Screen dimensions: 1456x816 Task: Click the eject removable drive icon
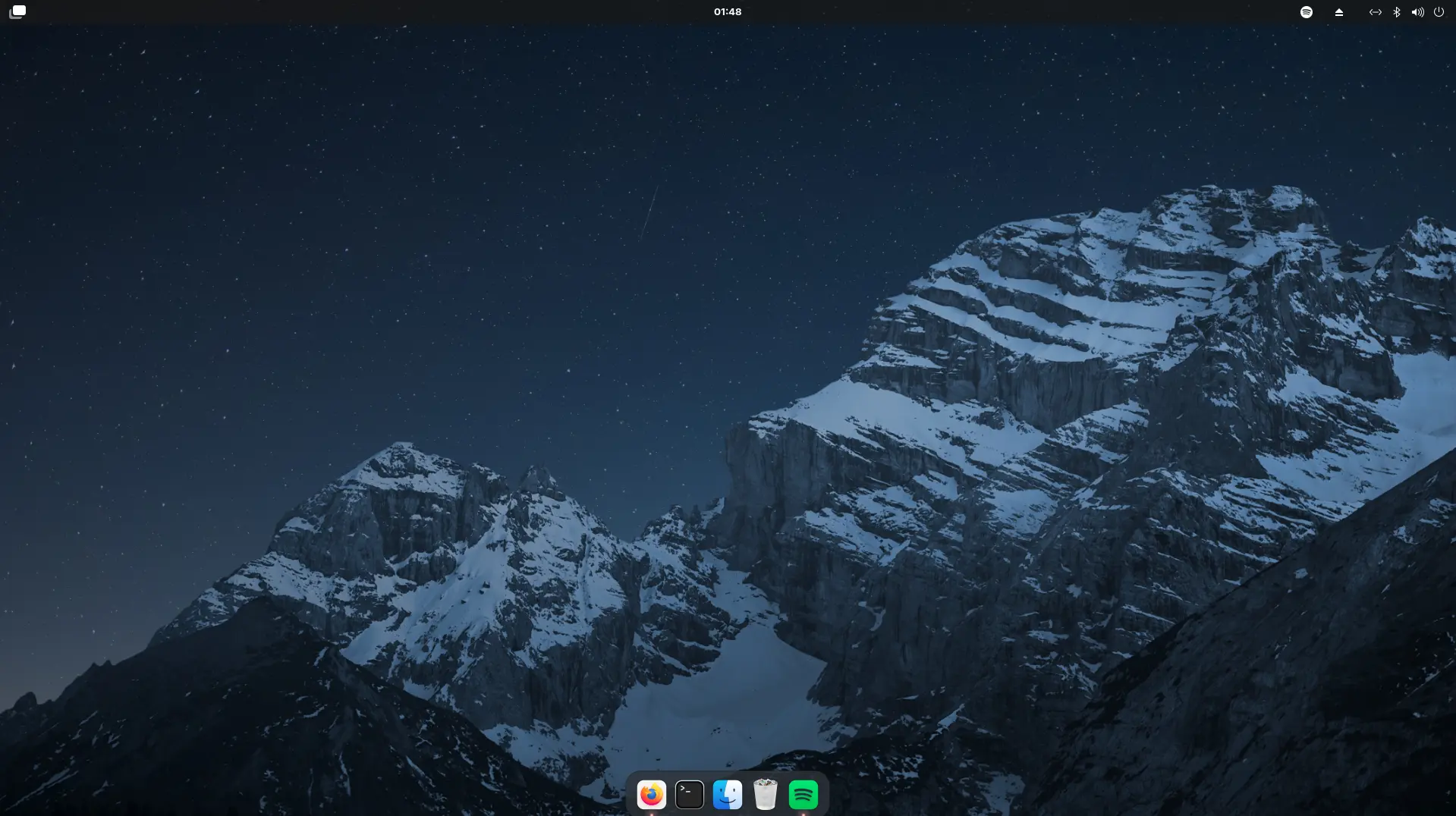tap(1338, 12)
